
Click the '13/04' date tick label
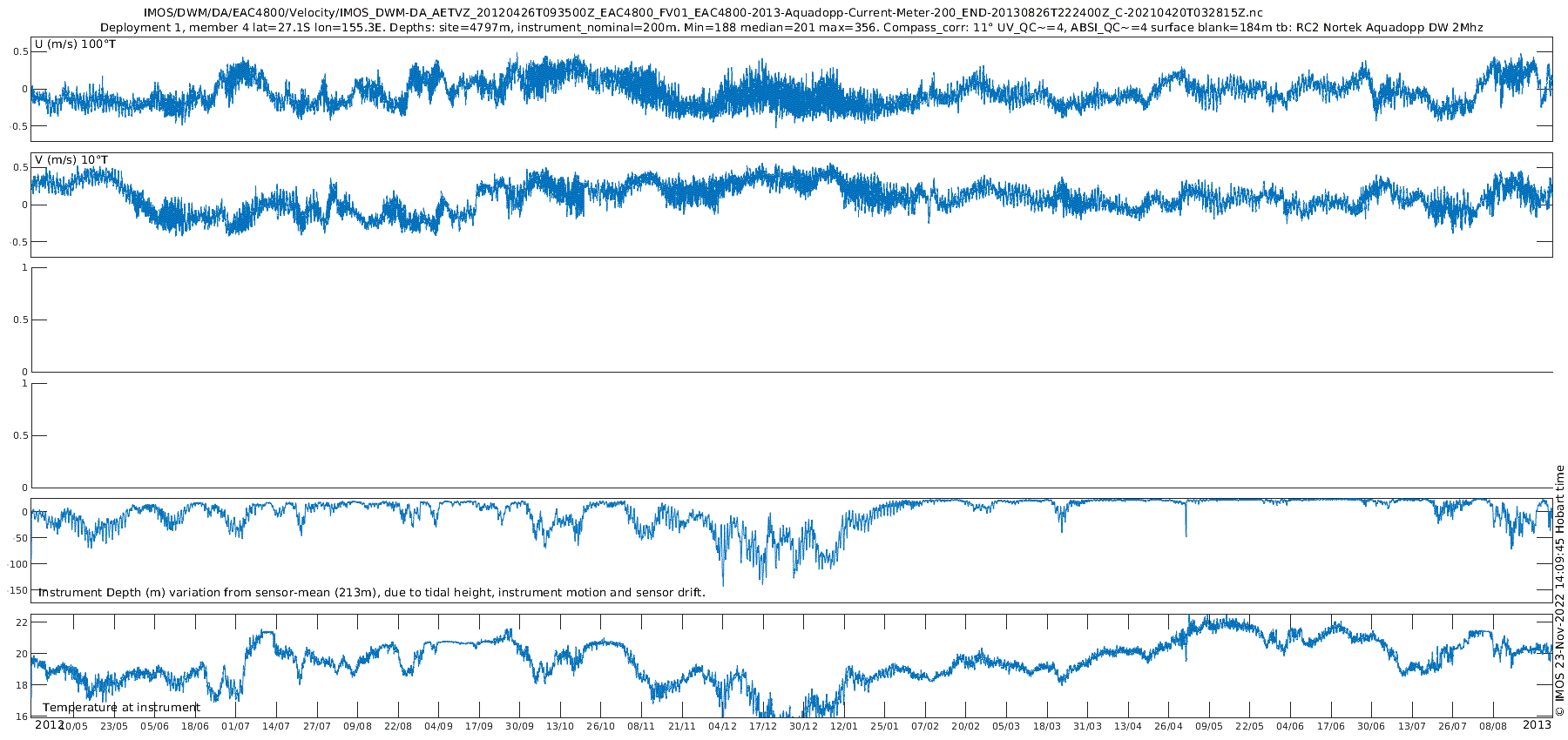click(1128, 726)
